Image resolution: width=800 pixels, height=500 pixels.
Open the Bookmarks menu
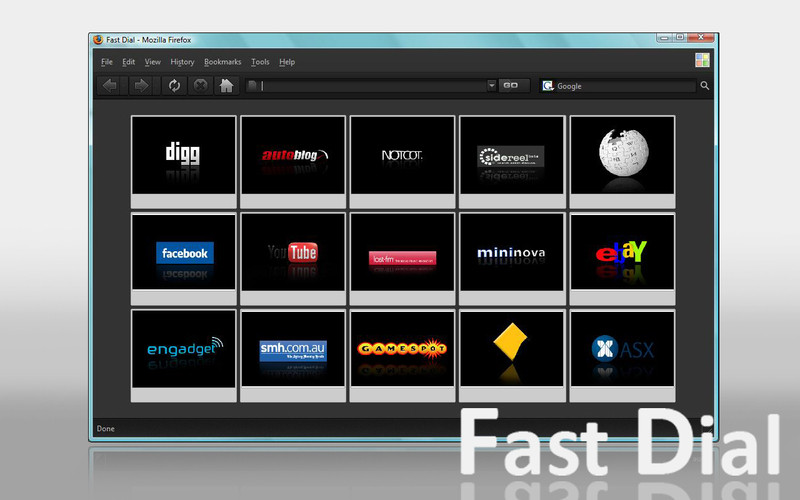[222, 62]
